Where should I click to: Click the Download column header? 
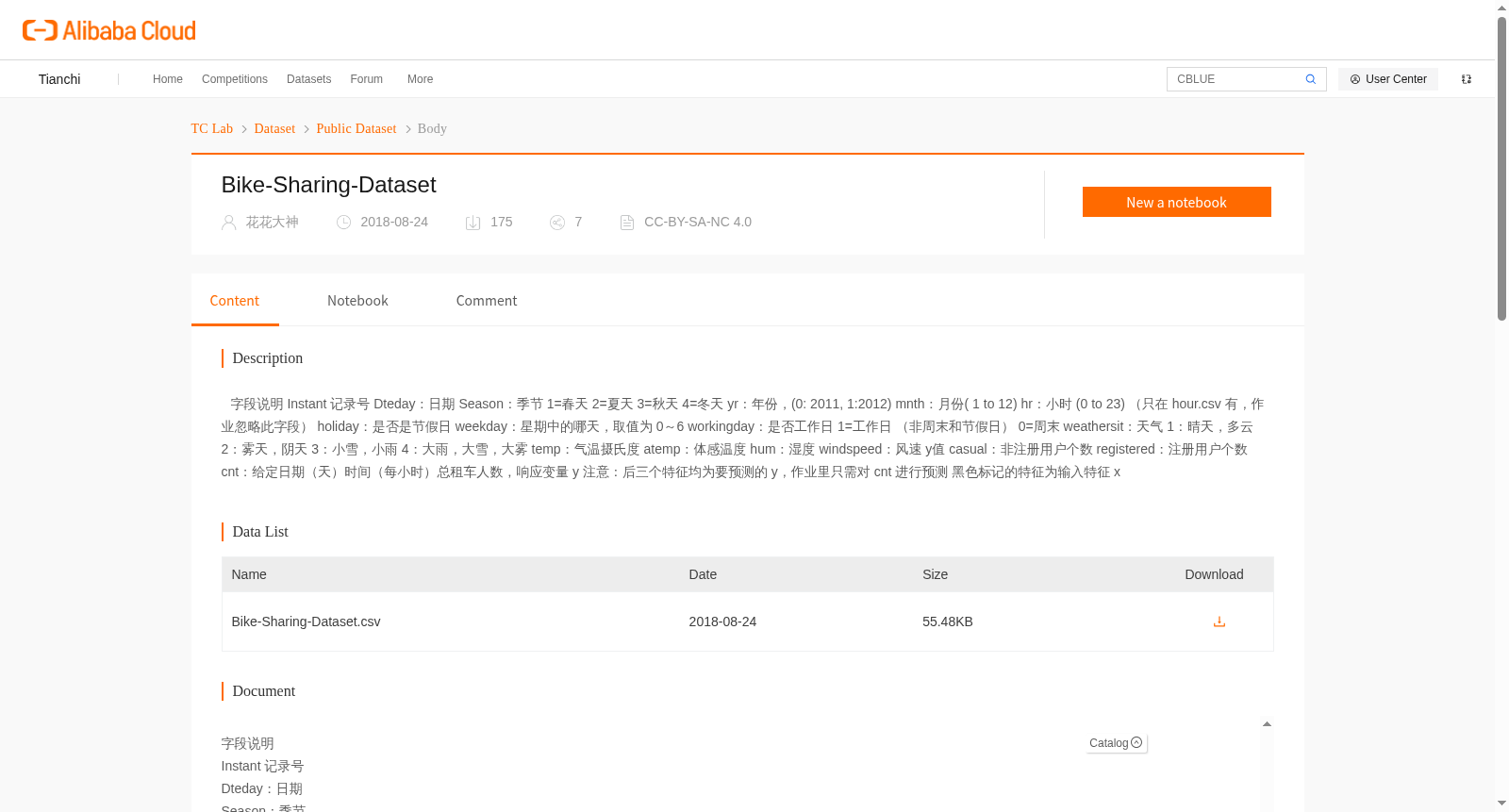(1214, 574)
